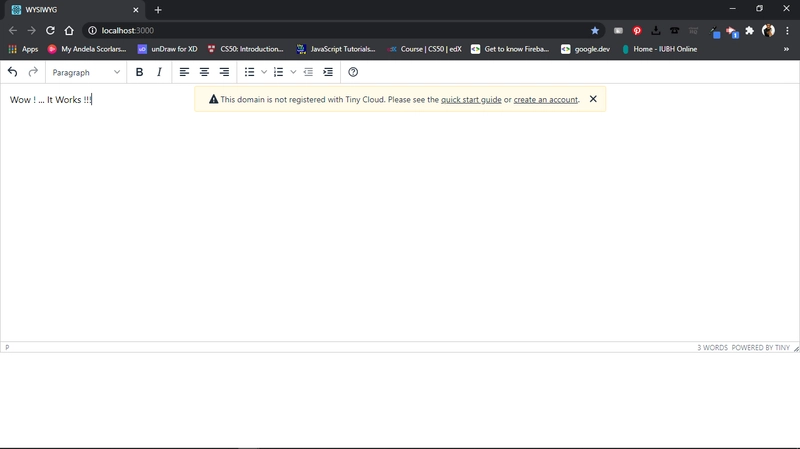
Task: Reload the current page
Action: [50, 31]
